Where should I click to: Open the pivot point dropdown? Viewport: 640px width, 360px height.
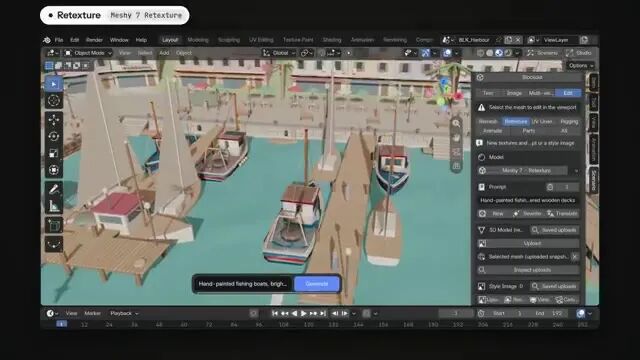point(307,53)
